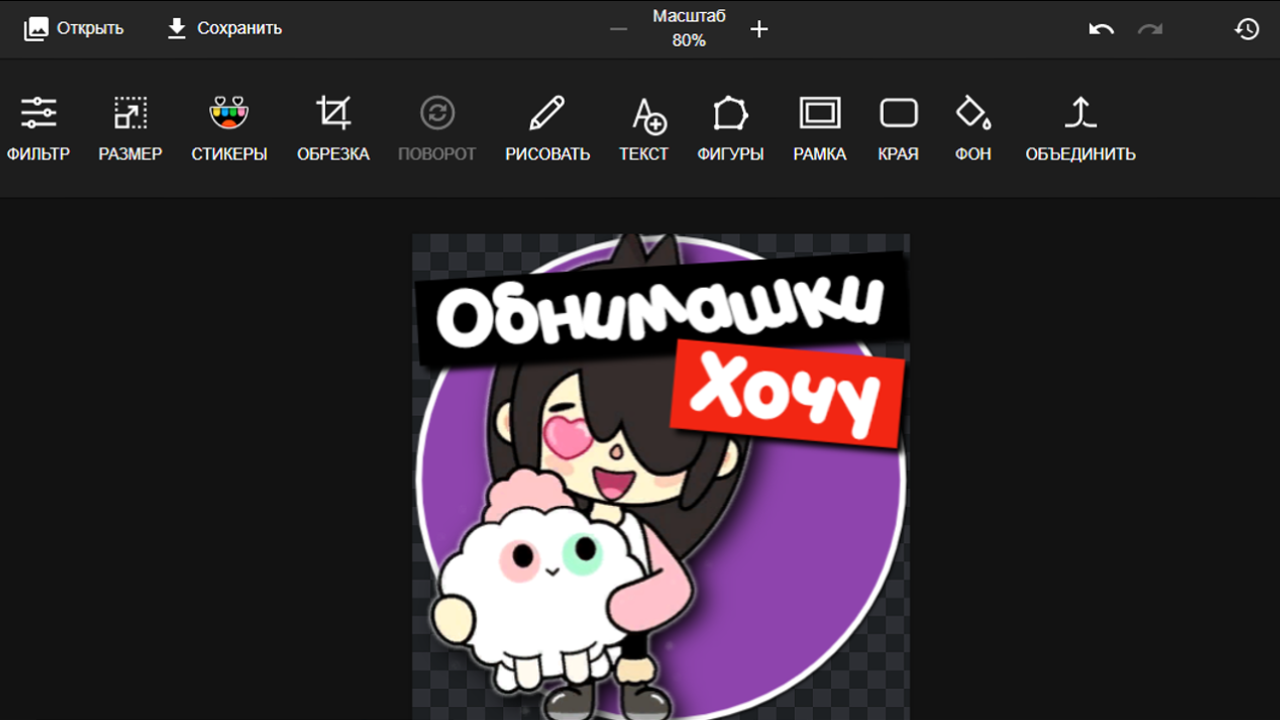This screenshot has height=720, width=1280.
Task: Select the Рисовать (Draw) pencil tool
Action: [x=546, y=125]
